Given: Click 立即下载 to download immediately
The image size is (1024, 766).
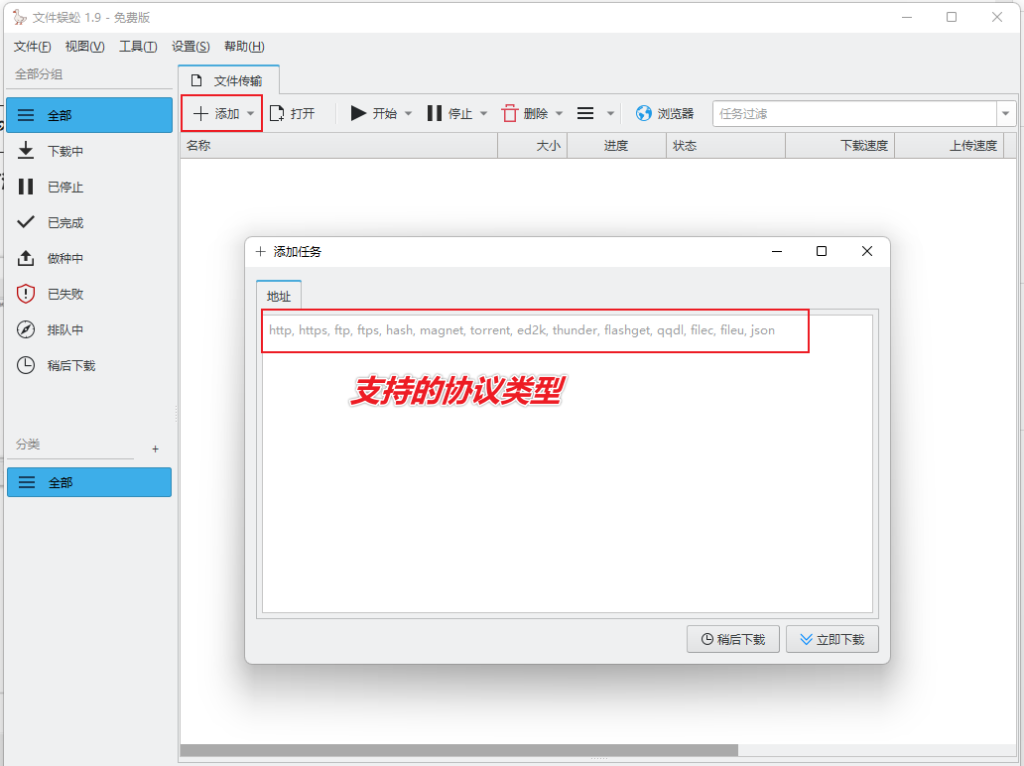Looking at the screenshot, I should pos(832,639).
